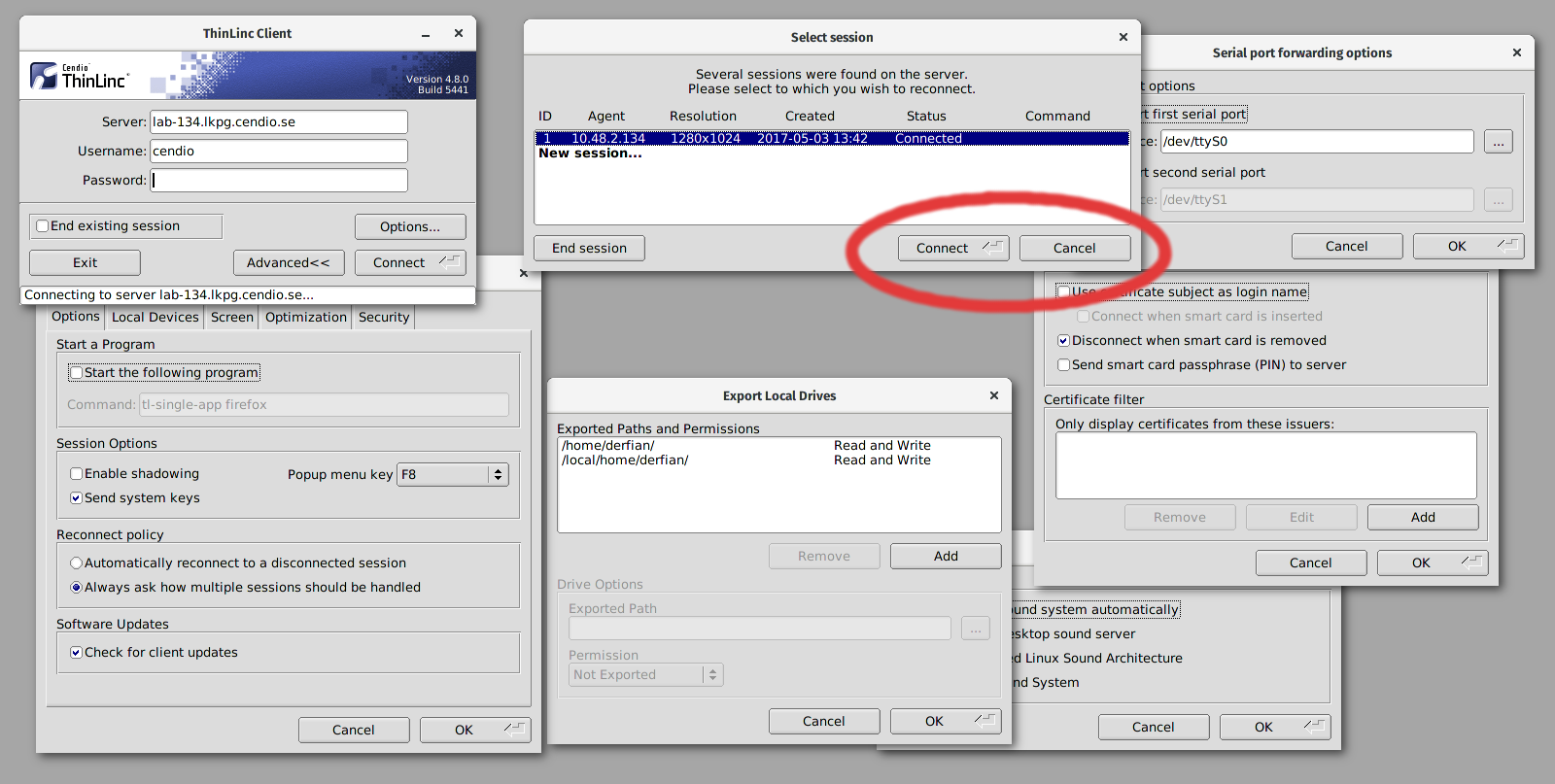Click OK in Serial port forwarding options
Viewport: 1555px width, 784px height.
1469,247
